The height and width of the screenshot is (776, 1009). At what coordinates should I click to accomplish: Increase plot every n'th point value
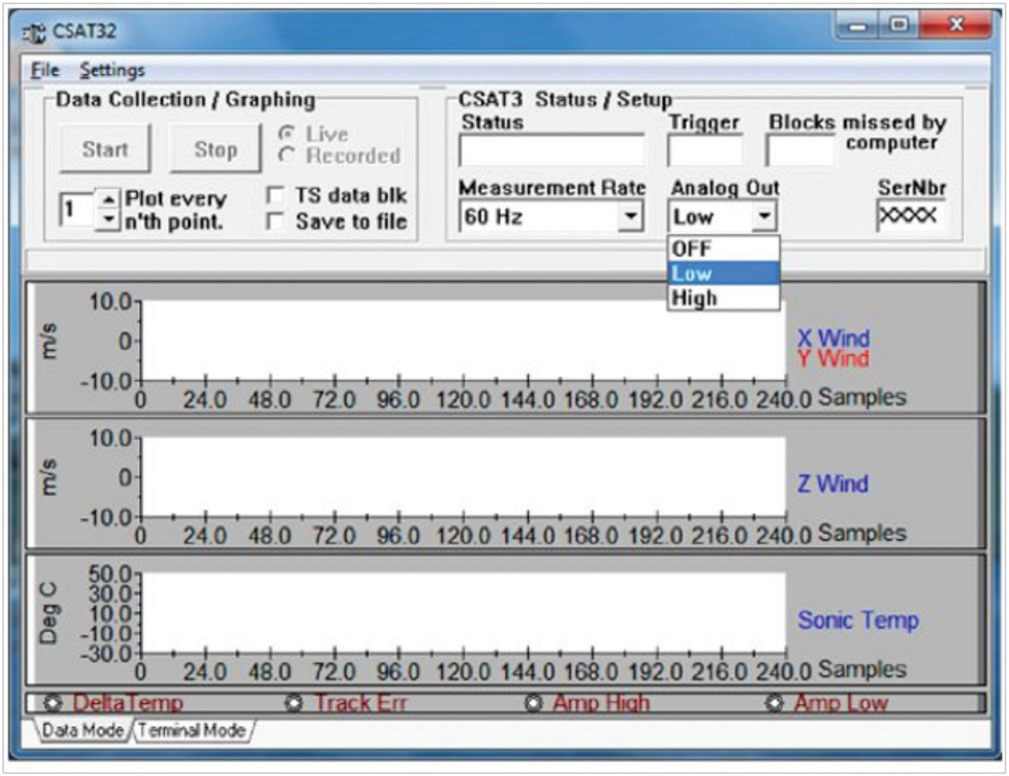tap(108, 199)
